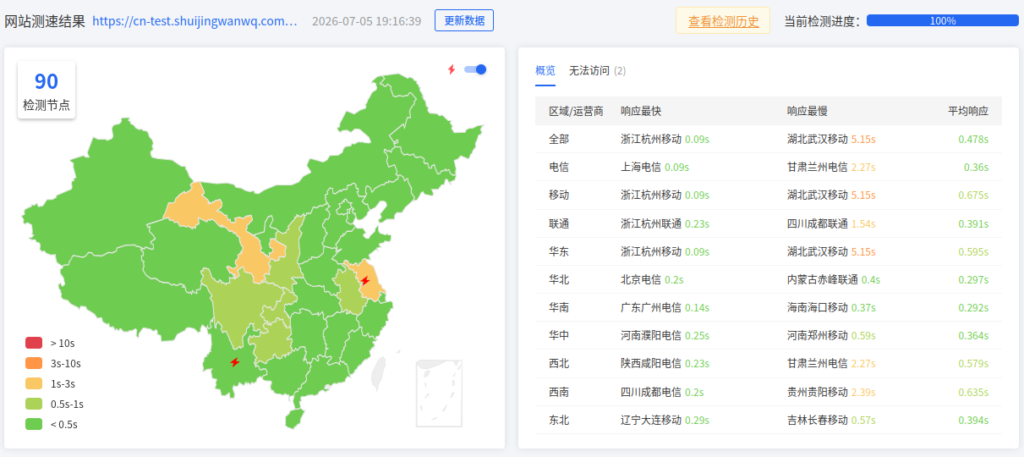
Task: Click 吉林长春移动 0.57s cell
Action: pyautogui.click(x=831, y=420)
